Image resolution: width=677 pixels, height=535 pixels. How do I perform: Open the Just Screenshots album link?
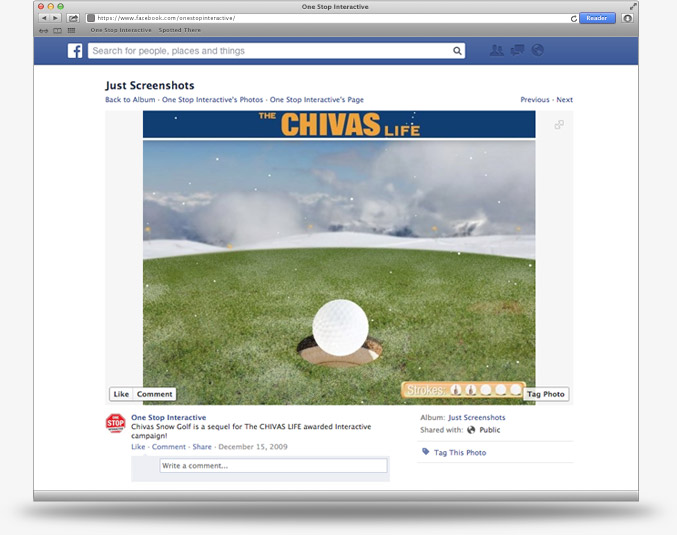(x=476, y=417)
